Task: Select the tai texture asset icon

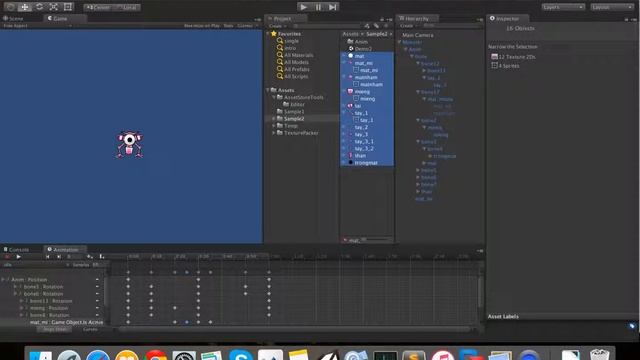Action: tap(350, 106)
